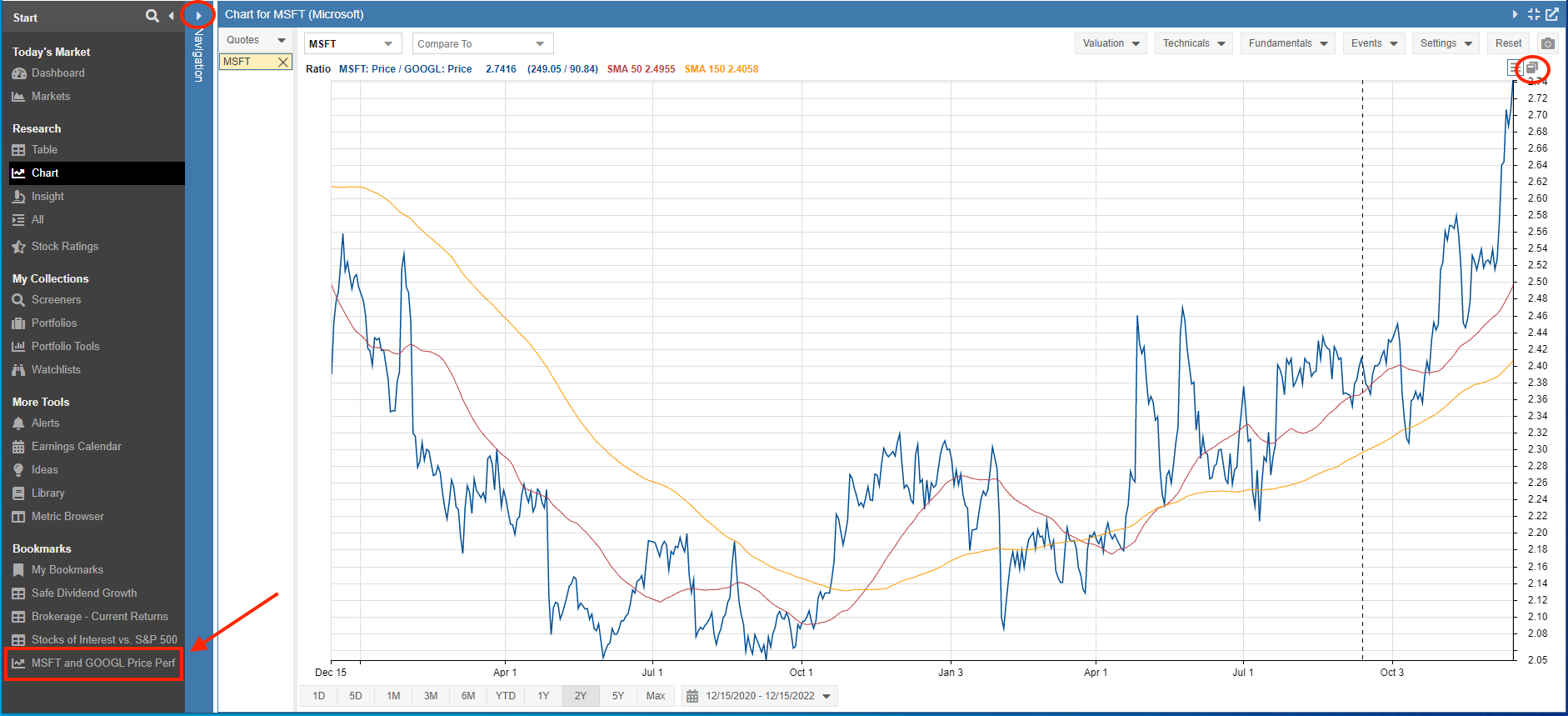This screenshot has height=716, width=1568.
Task: Open the date range picker 12/15/2020 - 12/15/2022
Action: point(760,696)
